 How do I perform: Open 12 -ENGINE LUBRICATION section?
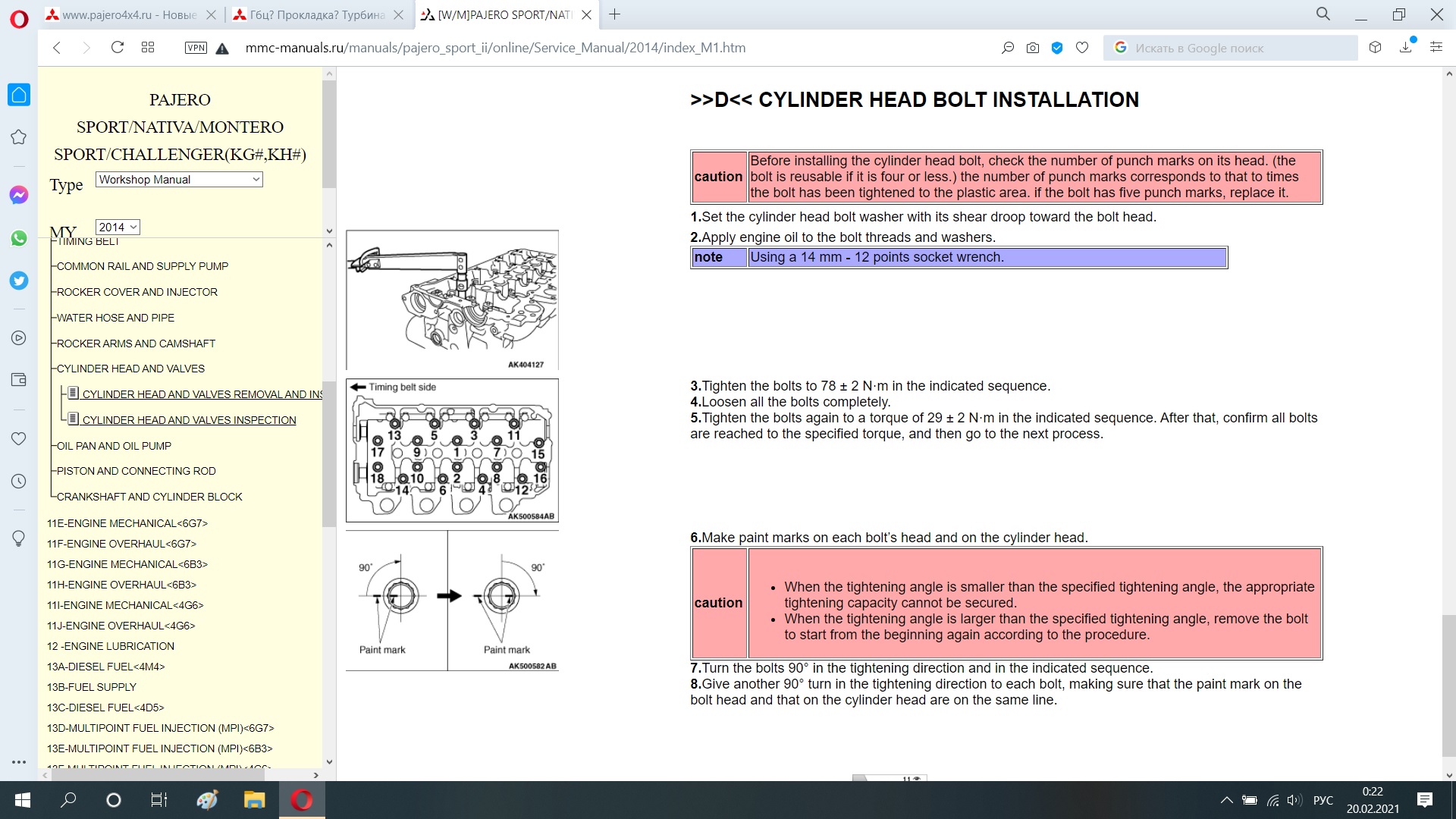coord(111,646)
